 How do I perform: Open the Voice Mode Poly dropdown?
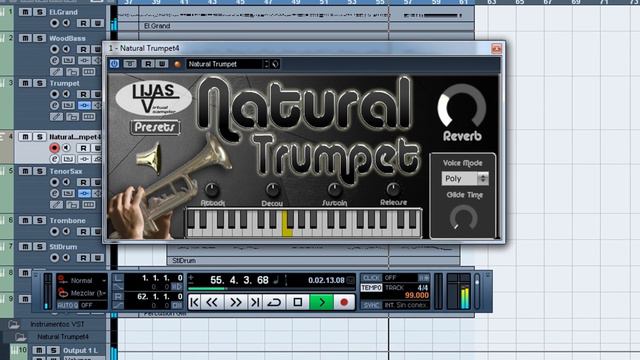(465, 178)
